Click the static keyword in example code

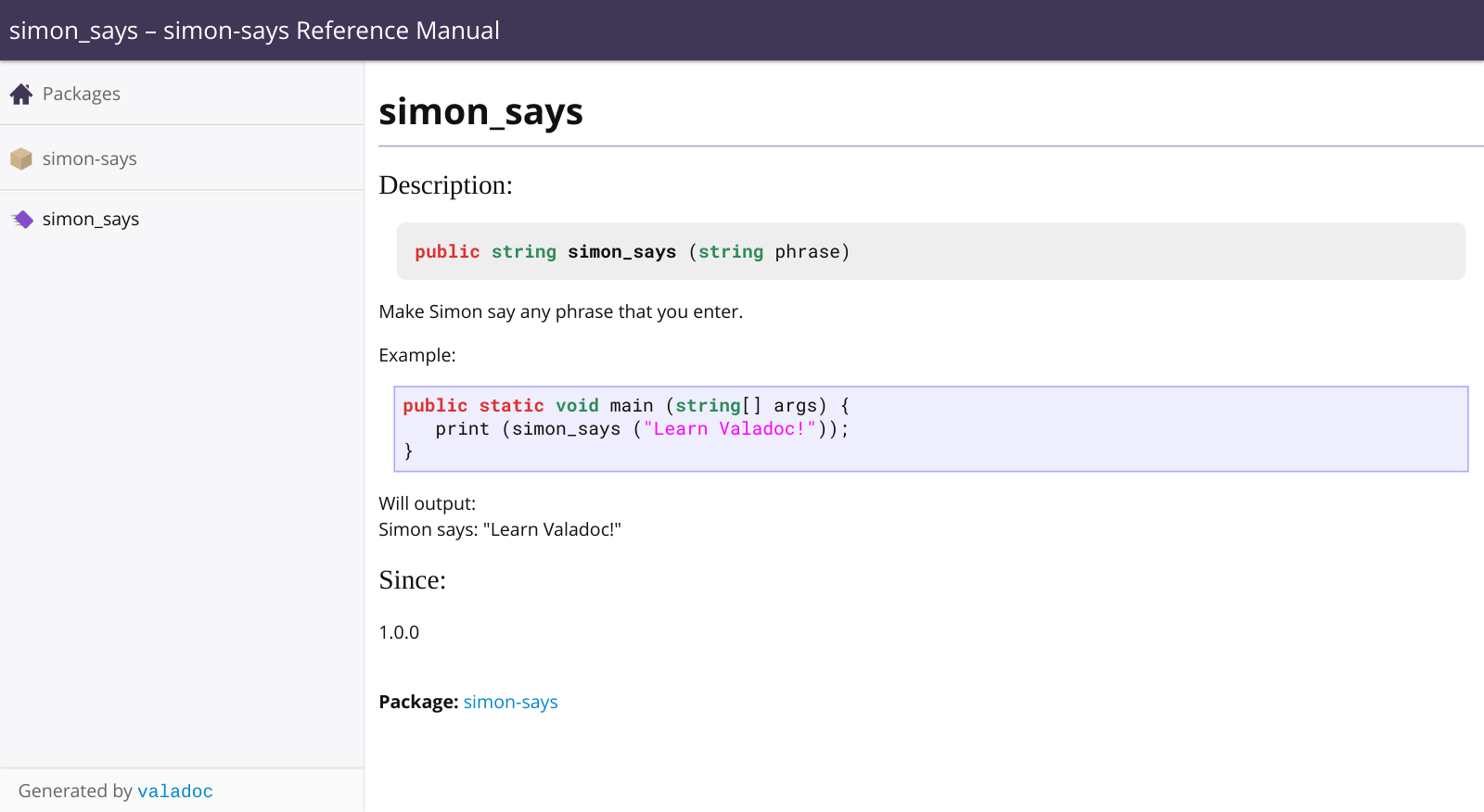pos(511,406)
